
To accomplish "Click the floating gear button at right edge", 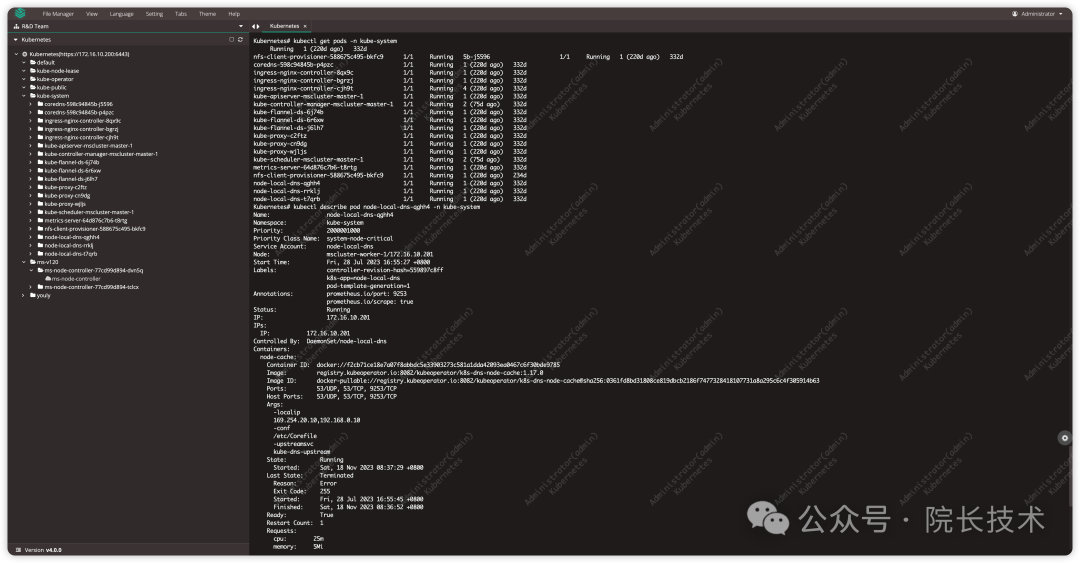I will pos(1064,438).
